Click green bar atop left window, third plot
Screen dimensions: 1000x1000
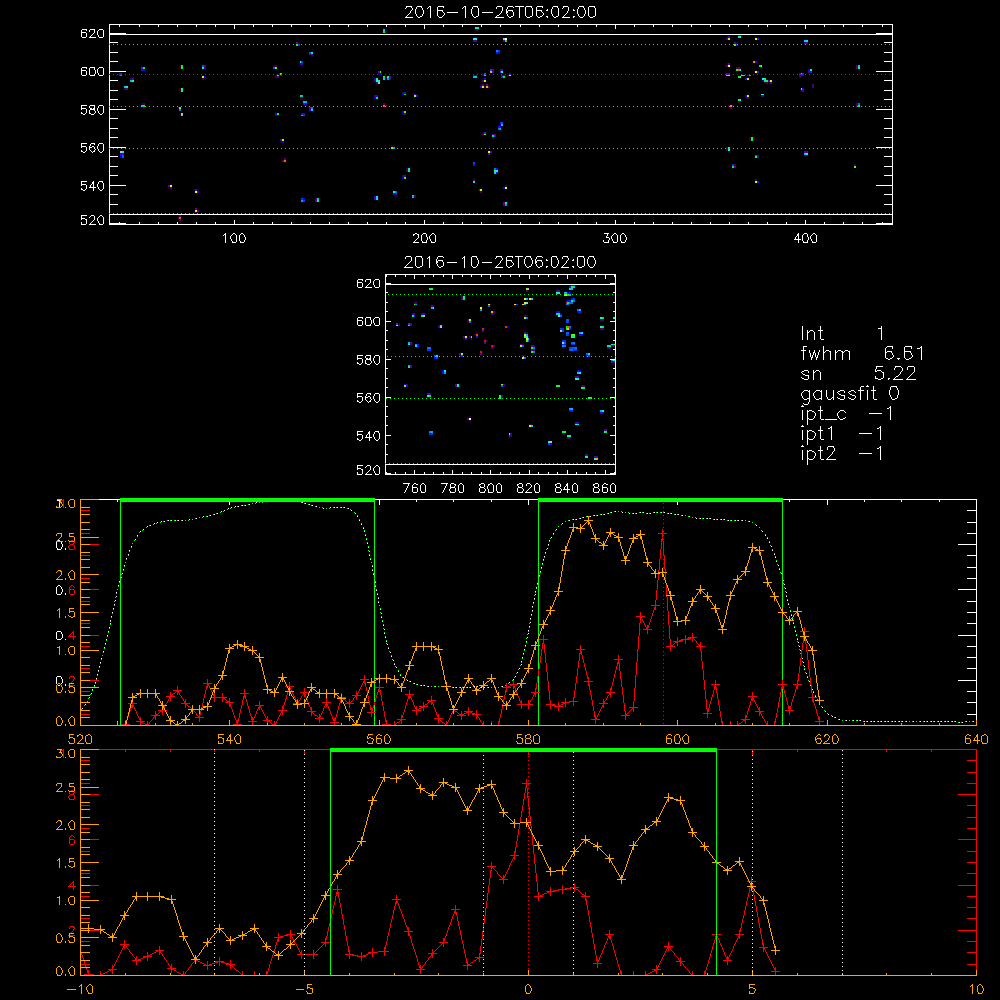pos(247,500)
